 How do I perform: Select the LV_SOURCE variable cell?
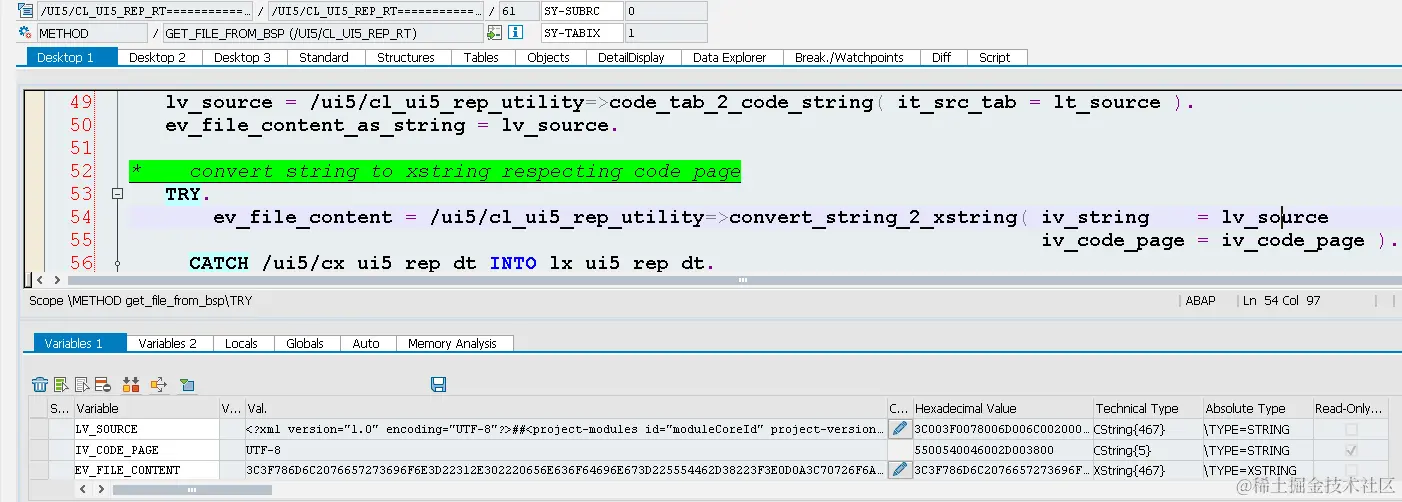coord(146,429)
